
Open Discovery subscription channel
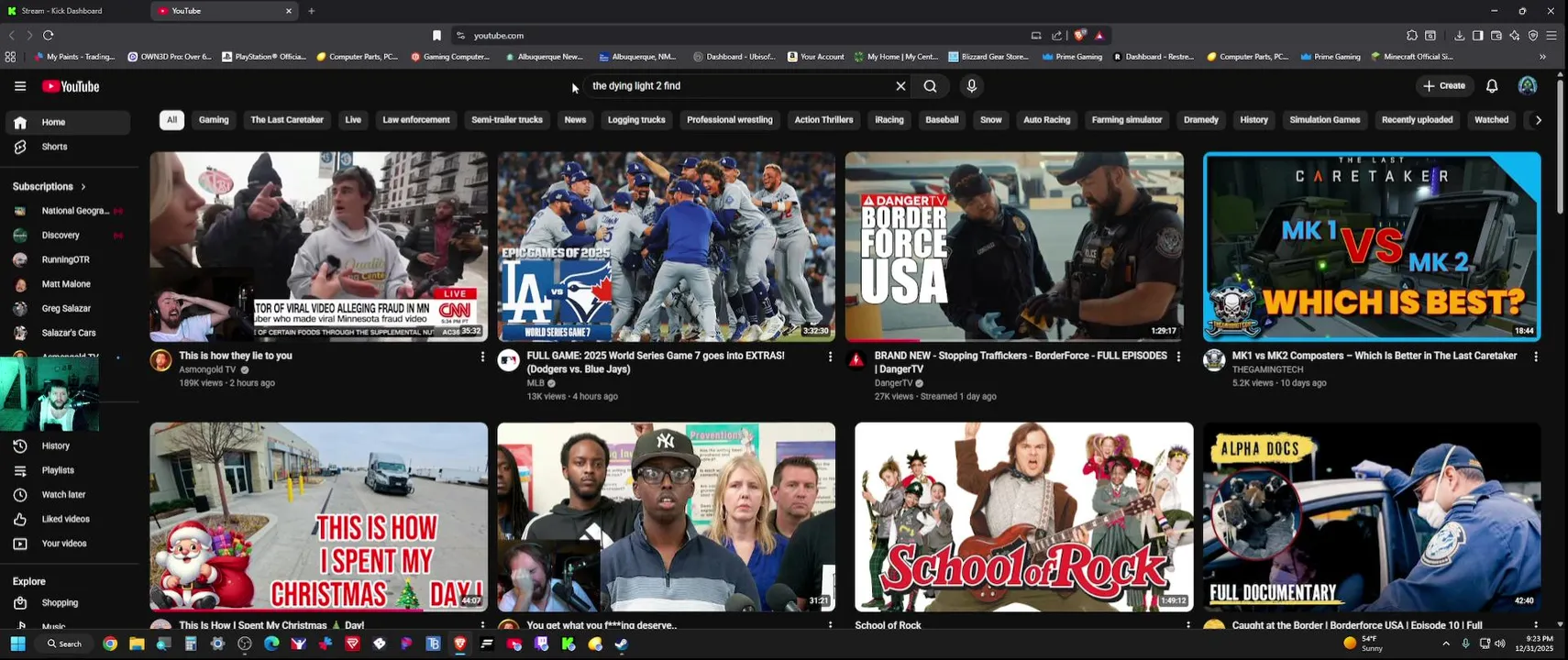click(67, 236)
